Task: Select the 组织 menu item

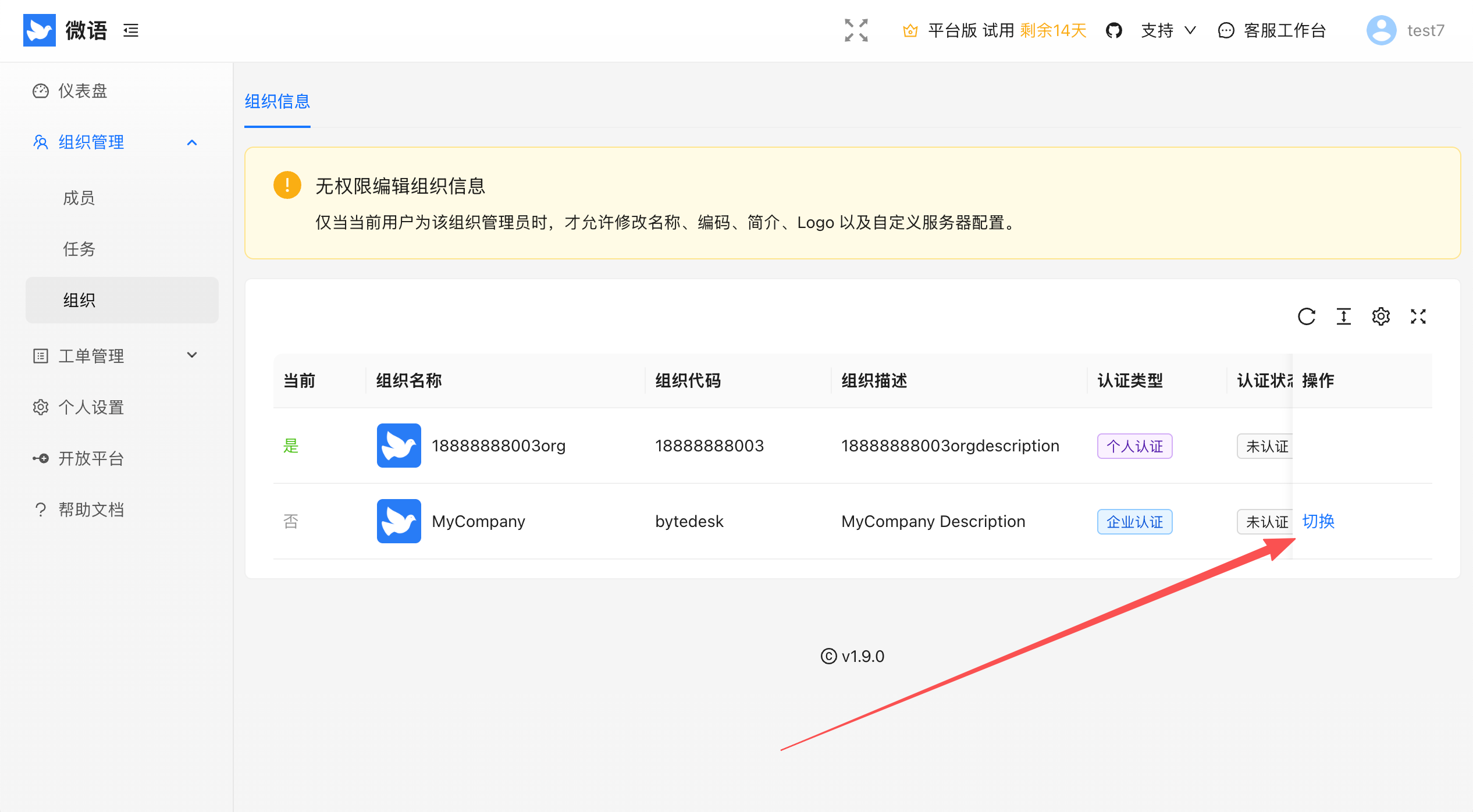Action: pyautogui.click(x=122, y=300)
